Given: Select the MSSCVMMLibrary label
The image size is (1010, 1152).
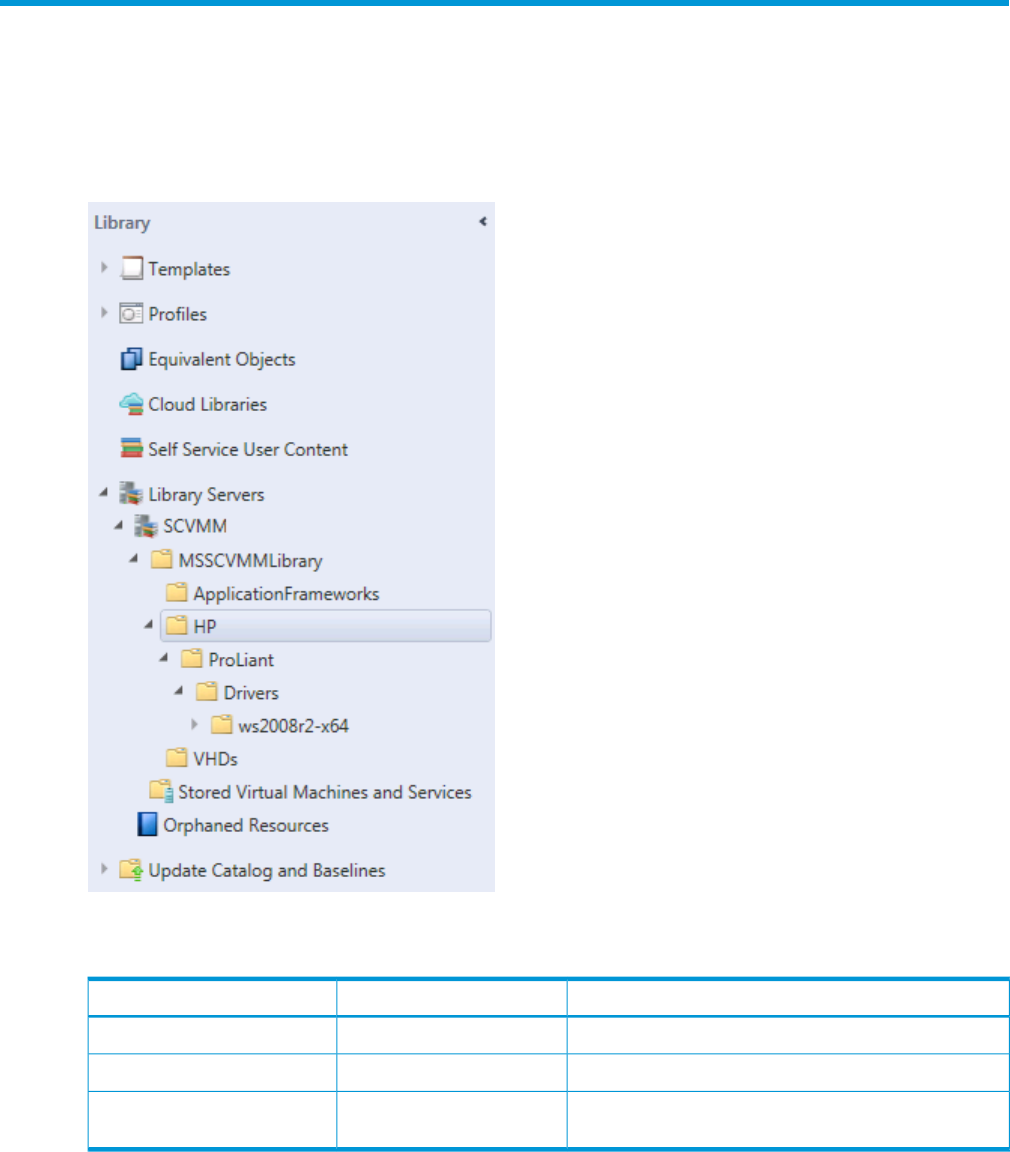Looking at the screenshot, I should click(250, 561).
